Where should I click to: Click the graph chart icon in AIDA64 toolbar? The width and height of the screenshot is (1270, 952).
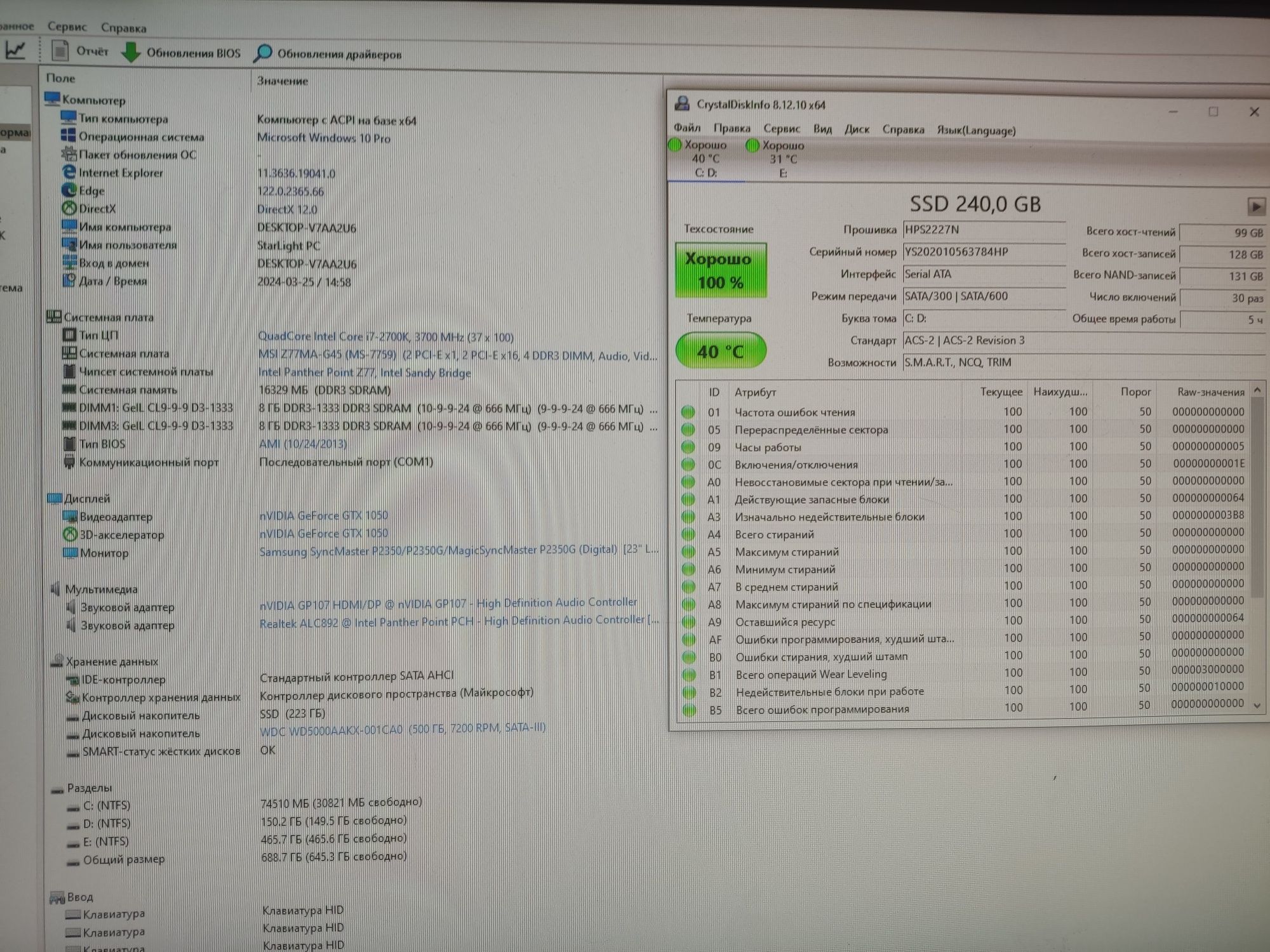click(15, 50)
